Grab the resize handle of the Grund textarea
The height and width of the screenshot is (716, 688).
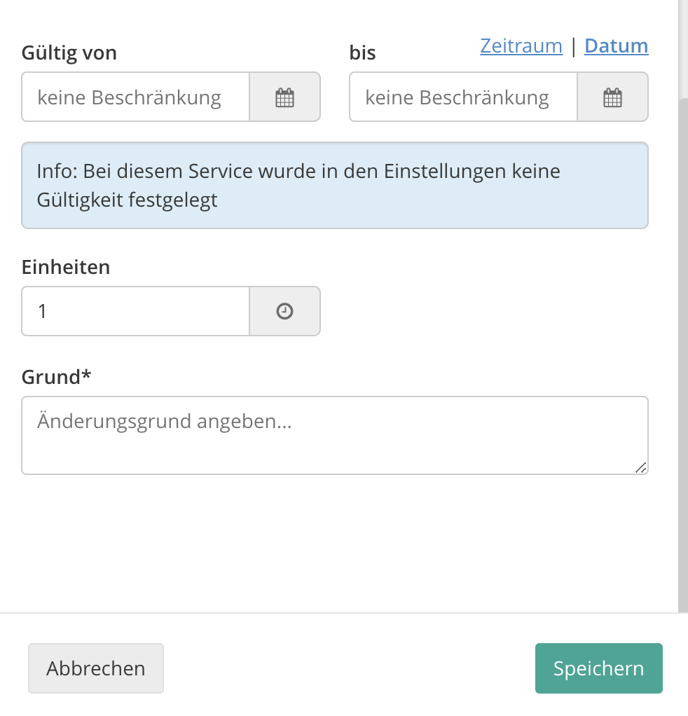pyautogui.click(x=641, y=468)
